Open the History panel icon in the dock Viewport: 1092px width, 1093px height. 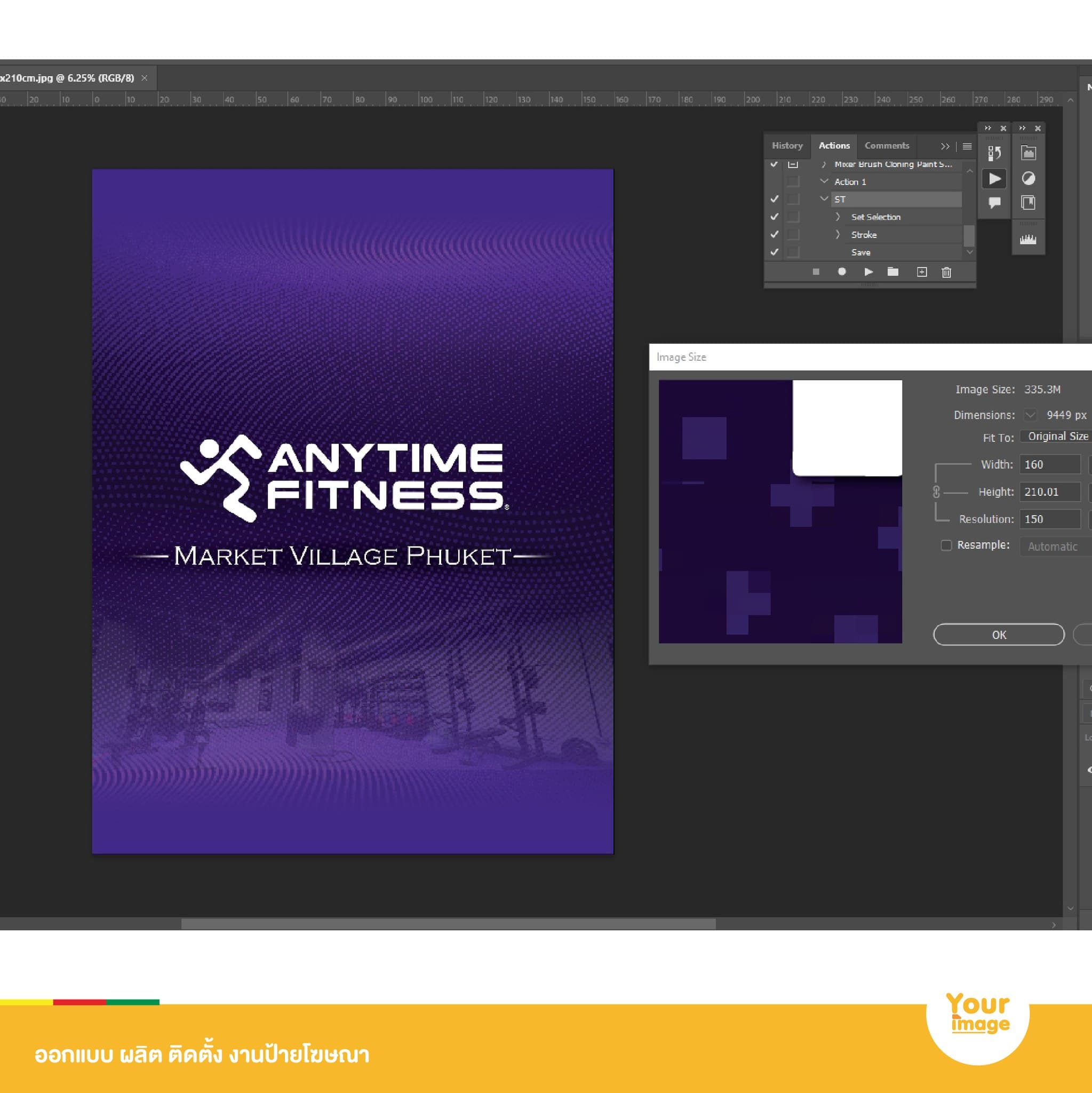[995, 153]
